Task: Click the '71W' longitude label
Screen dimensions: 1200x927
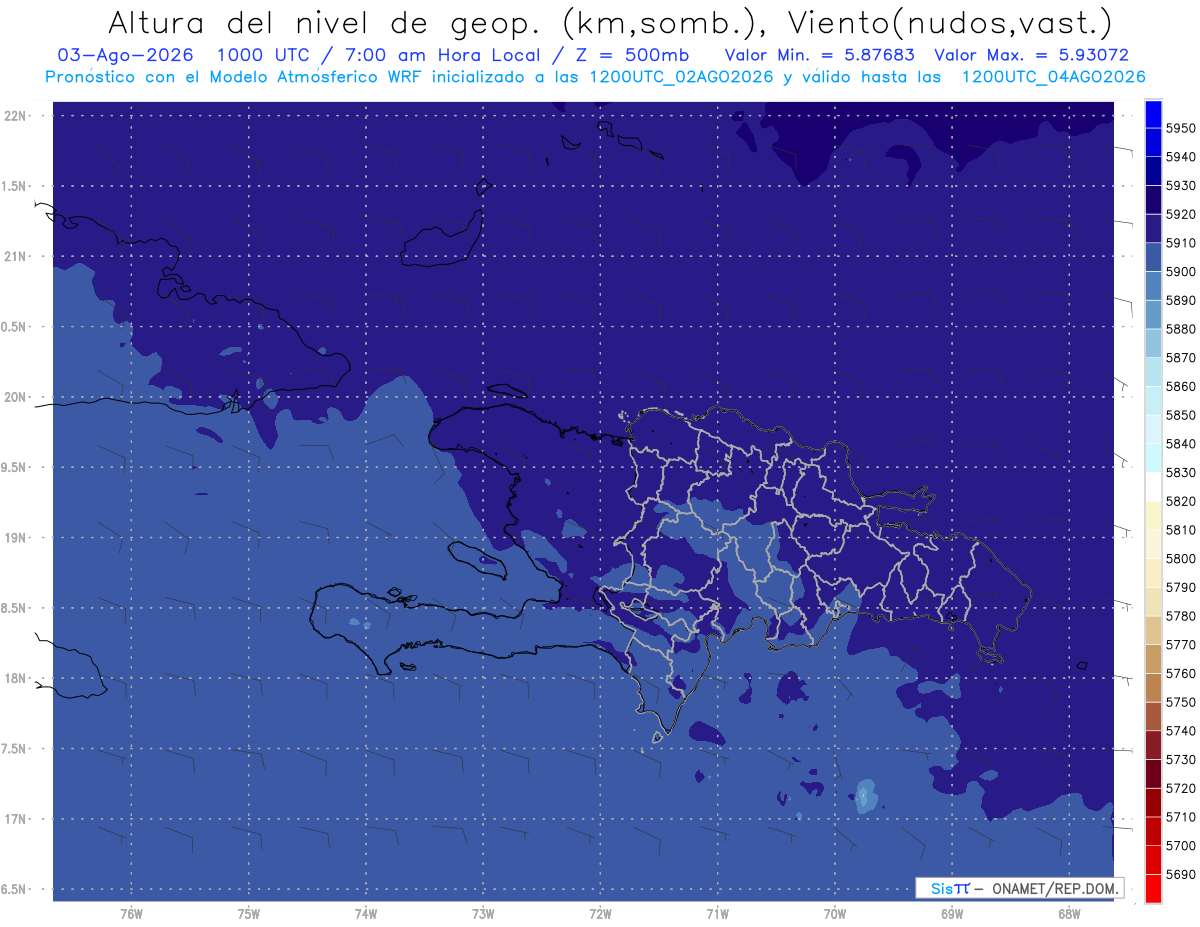Action: tap(717, 914)
